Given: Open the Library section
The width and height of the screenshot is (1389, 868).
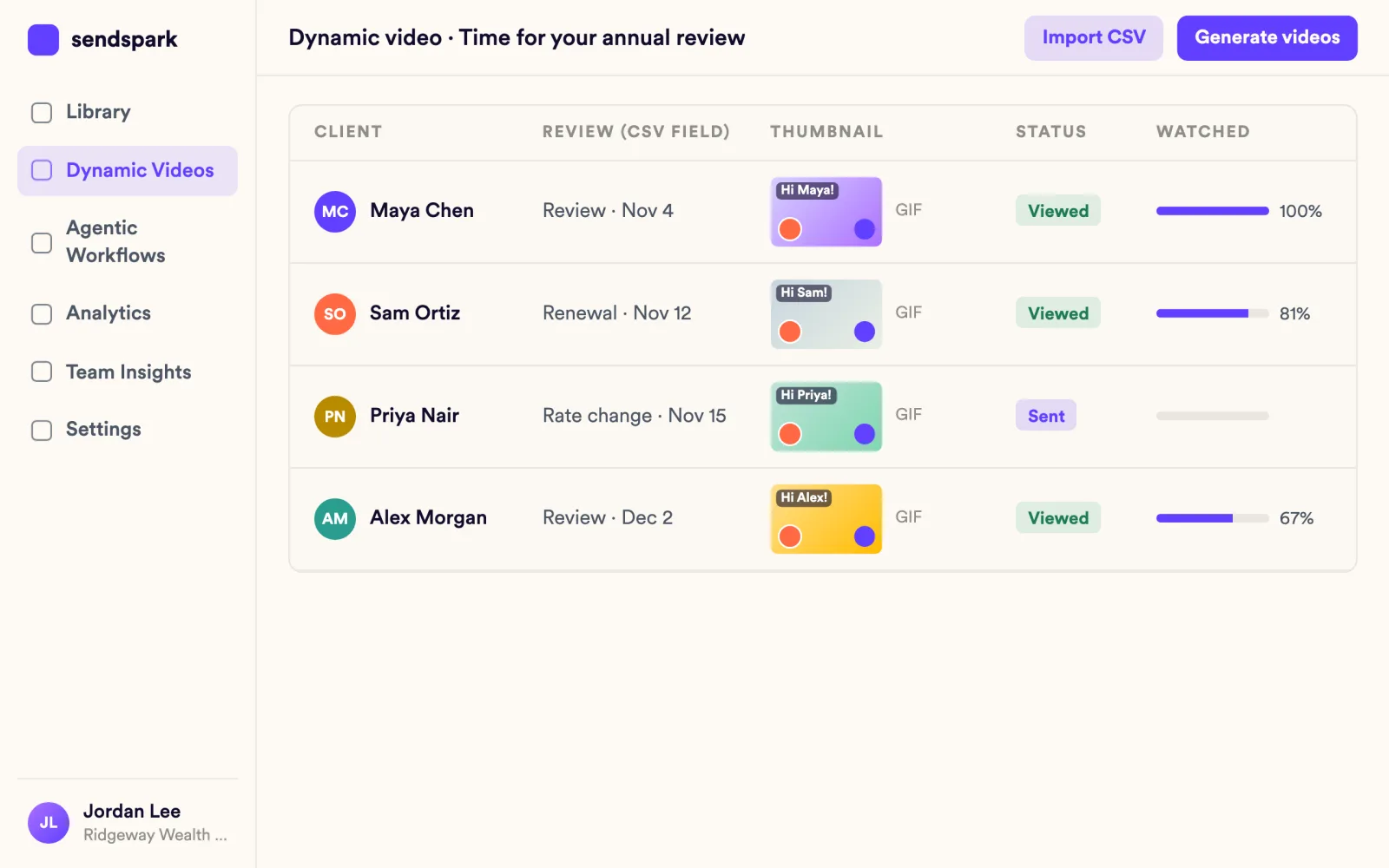Looking at the screenshot, I should click(128, 113).
